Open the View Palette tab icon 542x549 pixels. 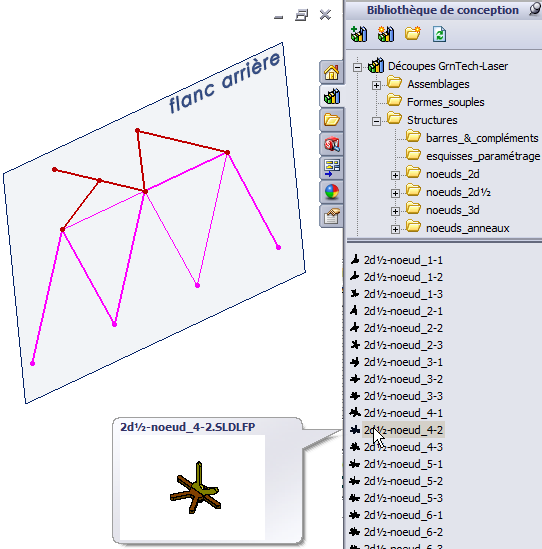tap(331, 168)
